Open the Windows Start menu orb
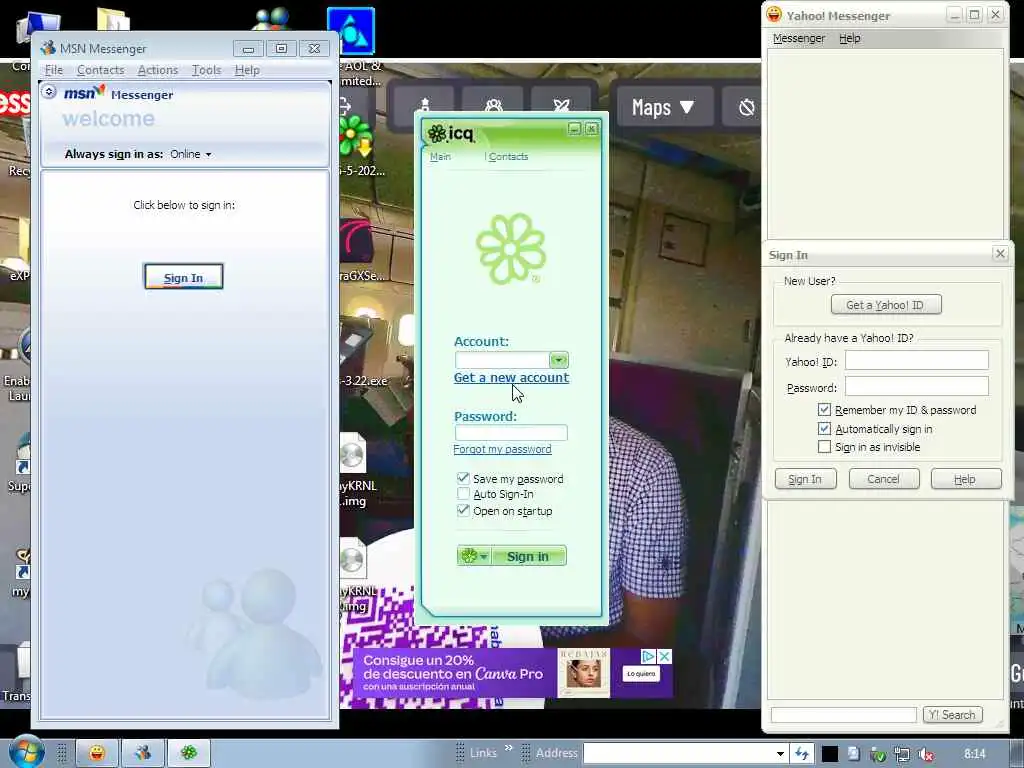The width and height of the screenshot is (1024, 768). tap(25, 752)
